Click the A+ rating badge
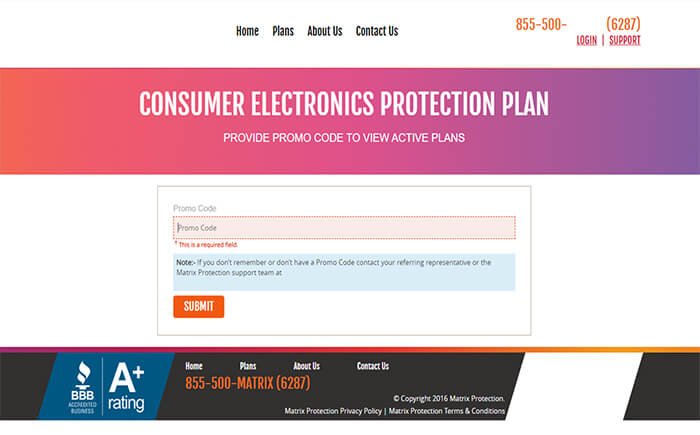This screenshot has height=435, width=700. pos(126,387)
